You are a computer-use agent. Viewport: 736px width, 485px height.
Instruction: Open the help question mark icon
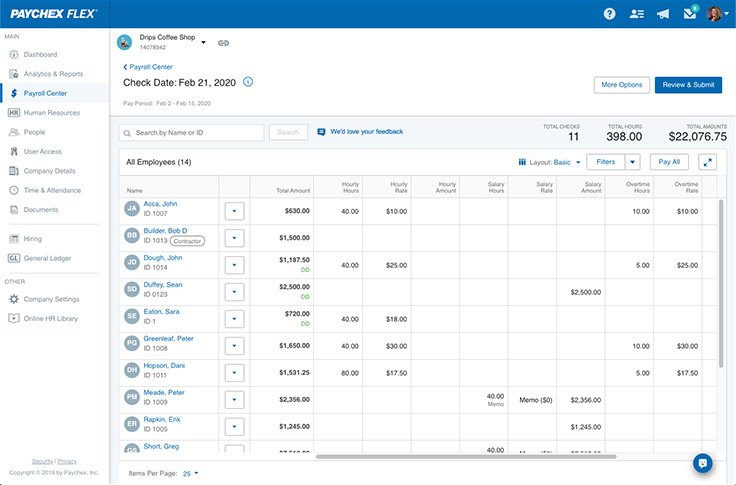coord(609,14)
